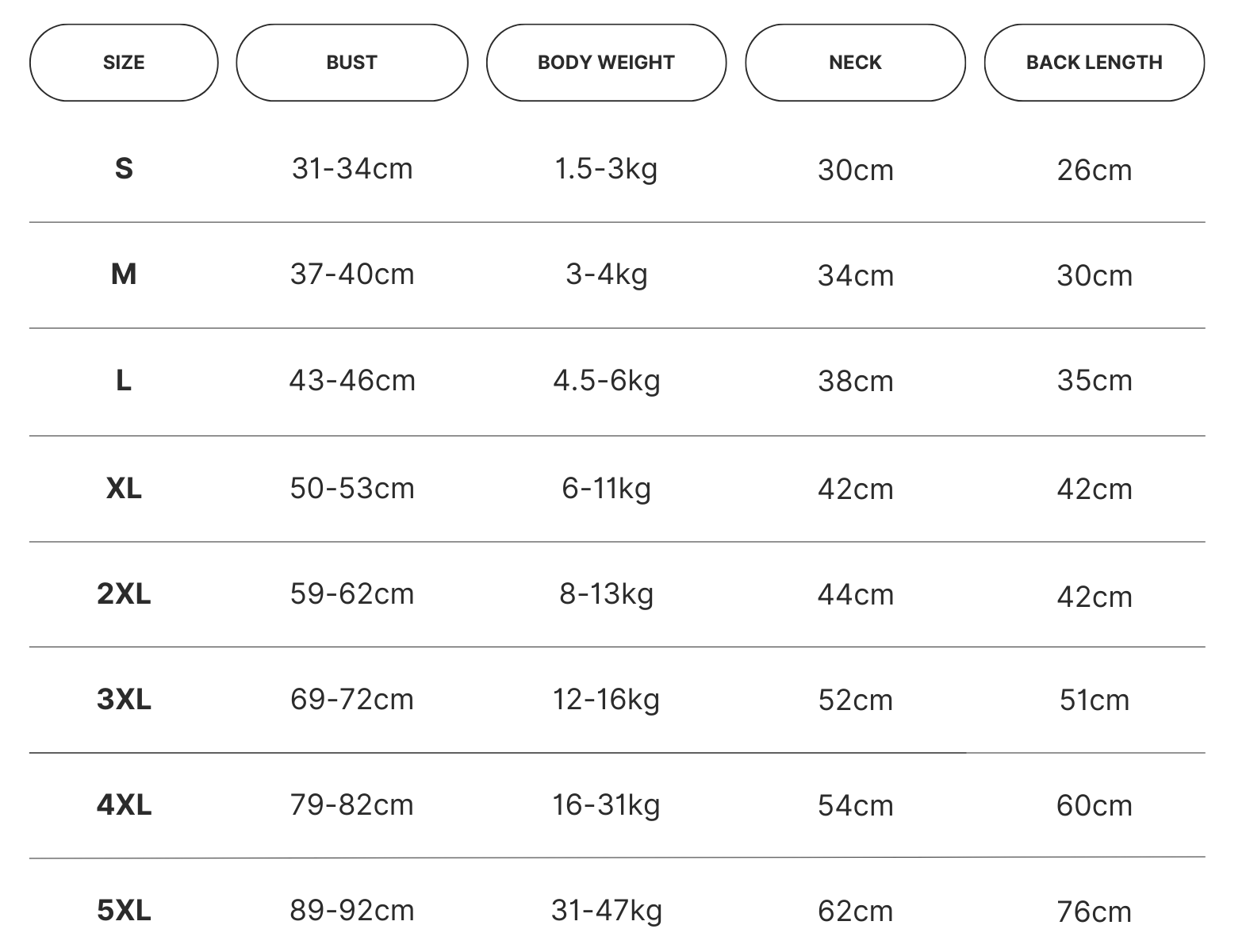Click the 31-34cm bust value
The image size is (1246, 952).
tap(352, 169)
